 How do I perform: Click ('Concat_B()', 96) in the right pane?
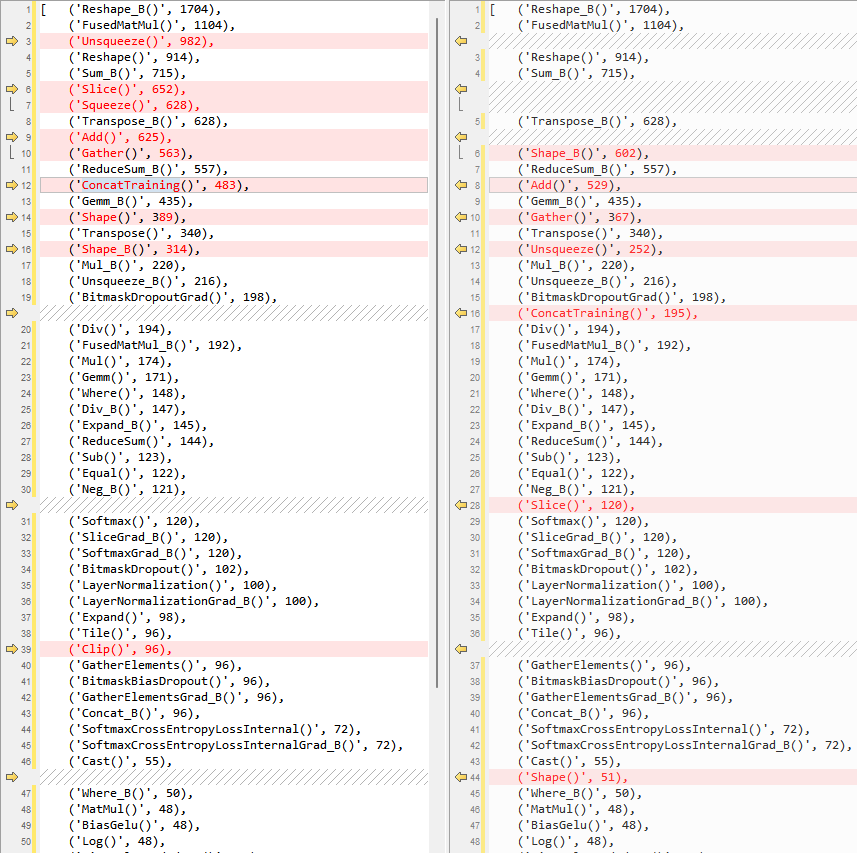click(x=584, y=713)
